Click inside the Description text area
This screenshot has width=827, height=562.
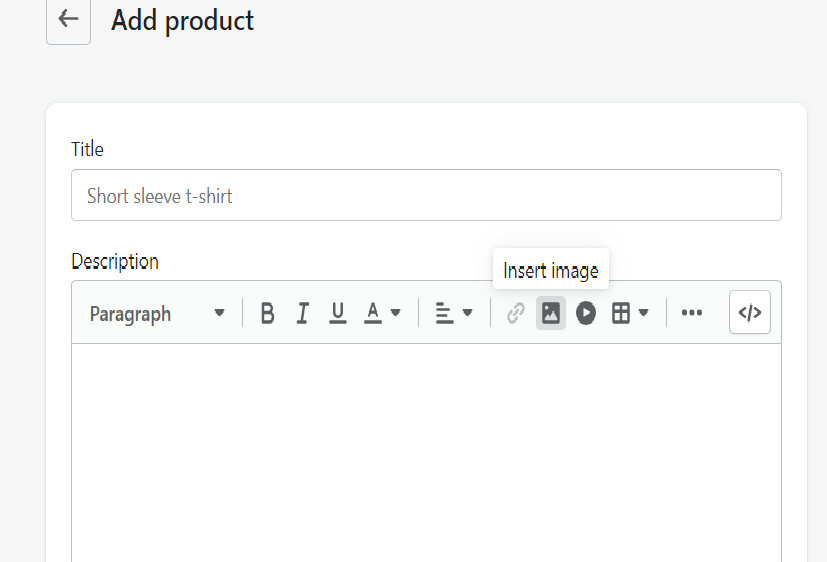[426, 450]
